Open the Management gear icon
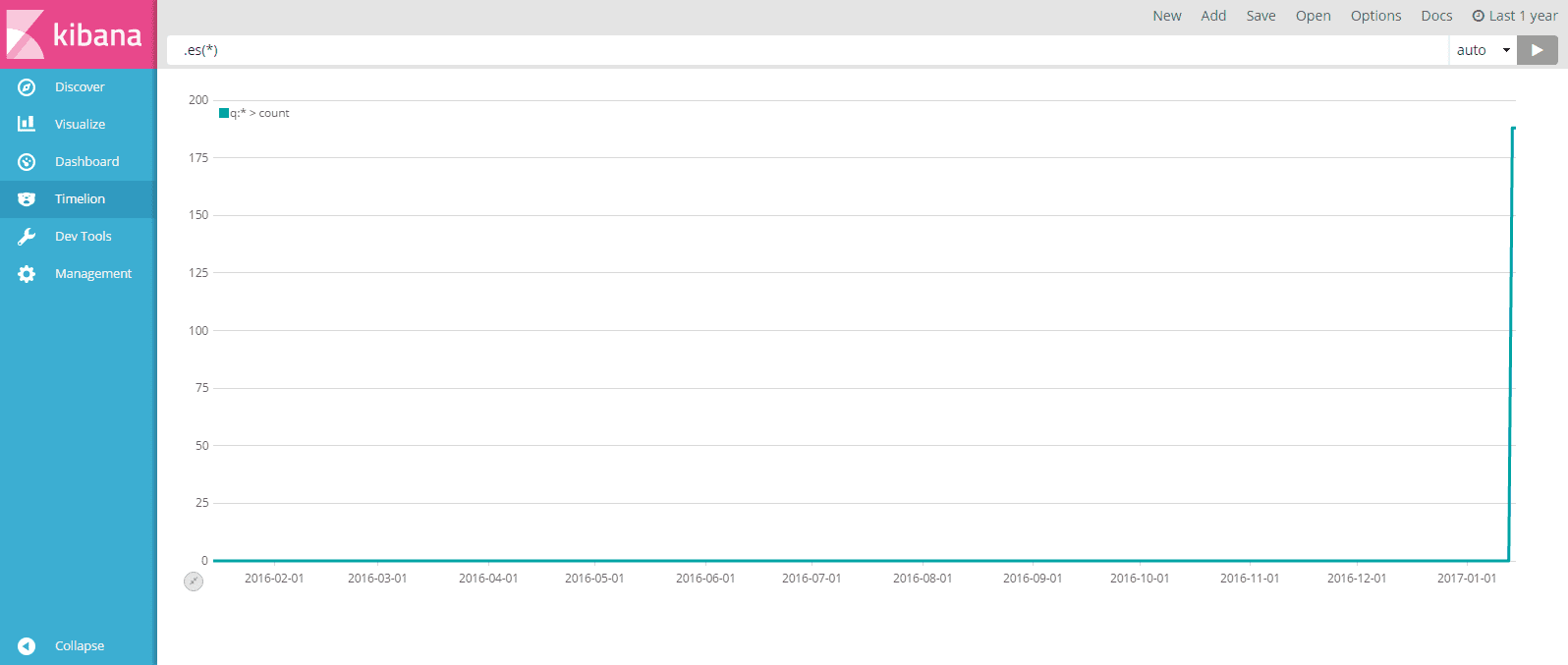This screenshot has width=1568, height=665. (27, 274)
